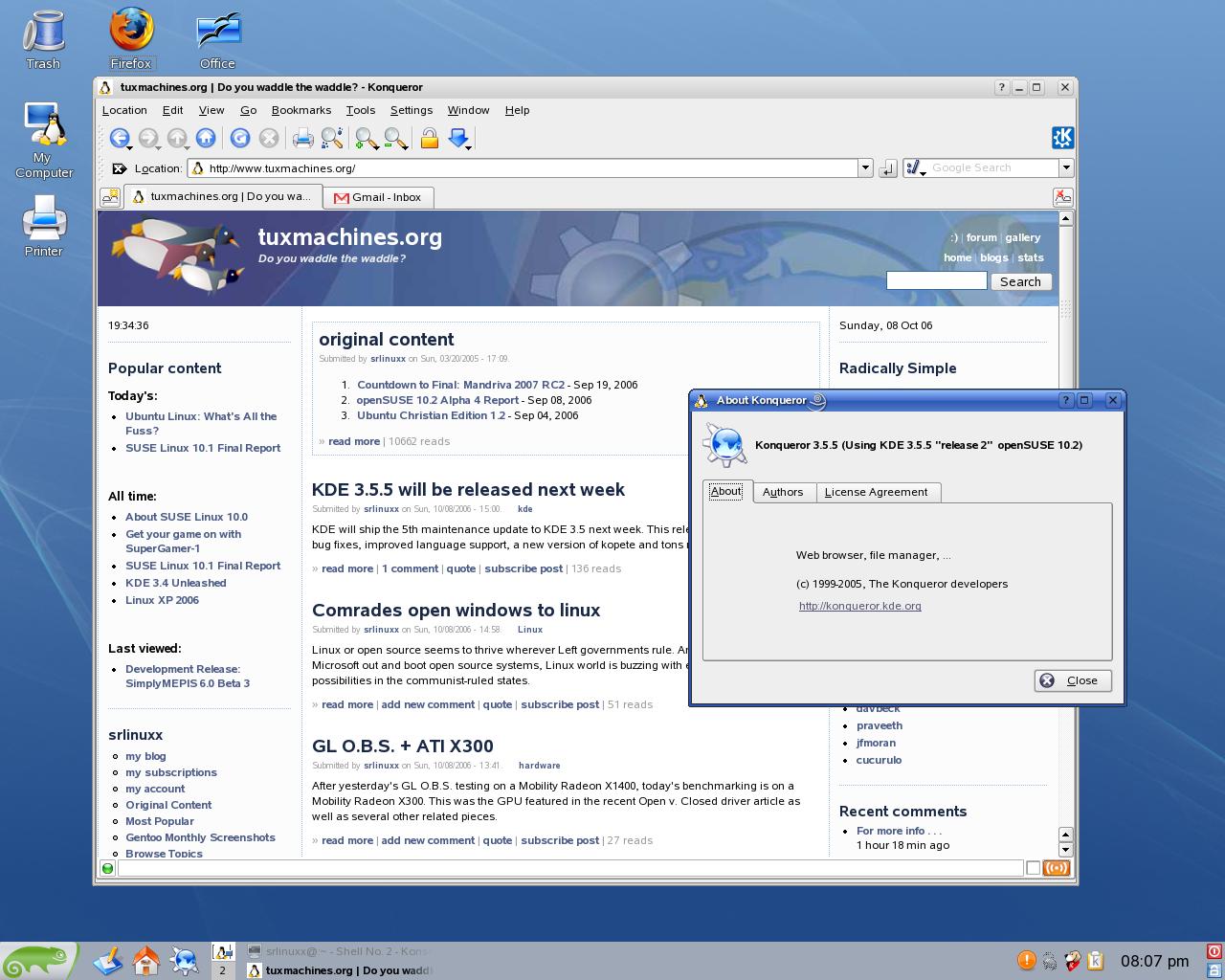Viewport: 1225px width, 980px height.
Task: Open the Office desktop icon
Action: tap(217, 40)
